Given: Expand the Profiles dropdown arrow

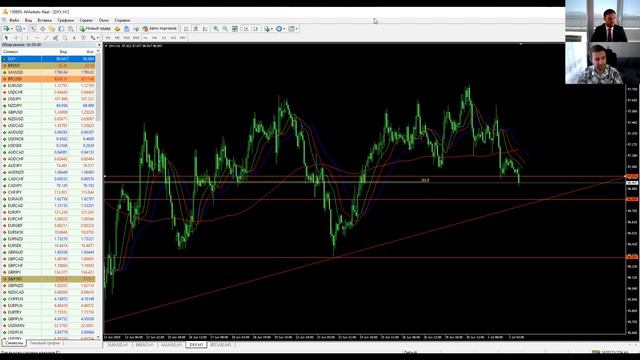Looking at the screenshot, I should tap(24, 29).
